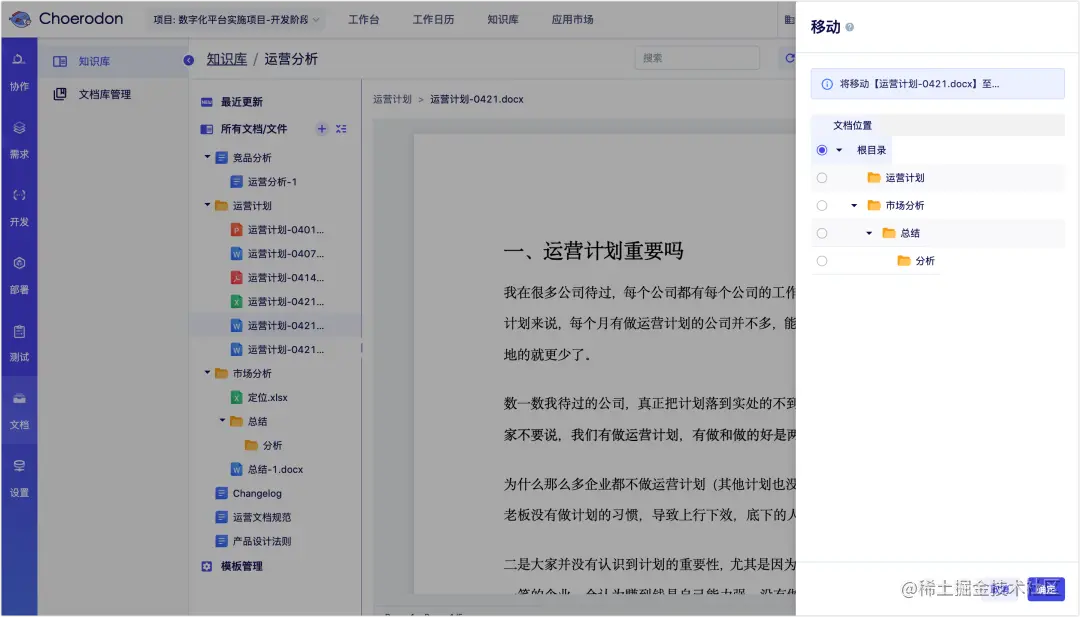Select the 总结 radio button in move panel
The height and width of the screenshot is (617, 1080).
822,233
